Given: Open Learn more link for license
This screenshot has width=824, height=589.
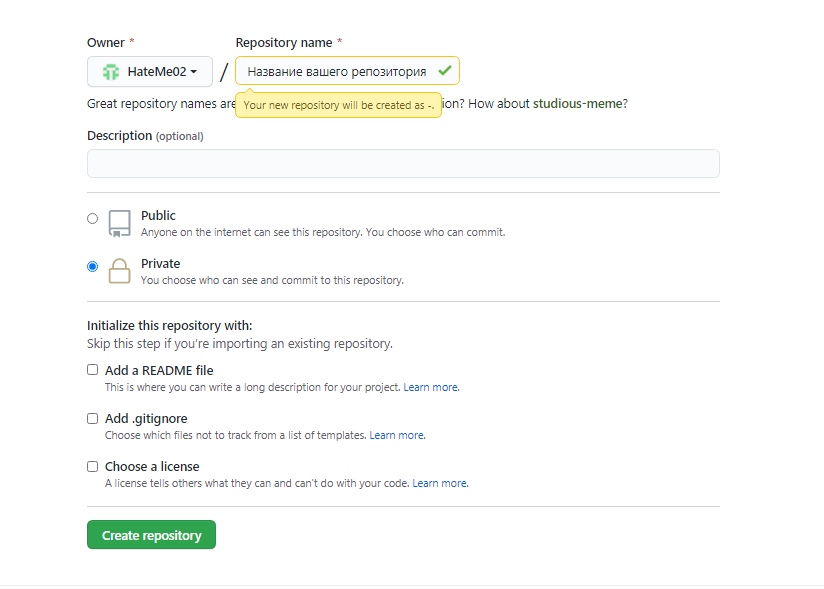Looking at the screenshot, I should (x=440, y=483).
